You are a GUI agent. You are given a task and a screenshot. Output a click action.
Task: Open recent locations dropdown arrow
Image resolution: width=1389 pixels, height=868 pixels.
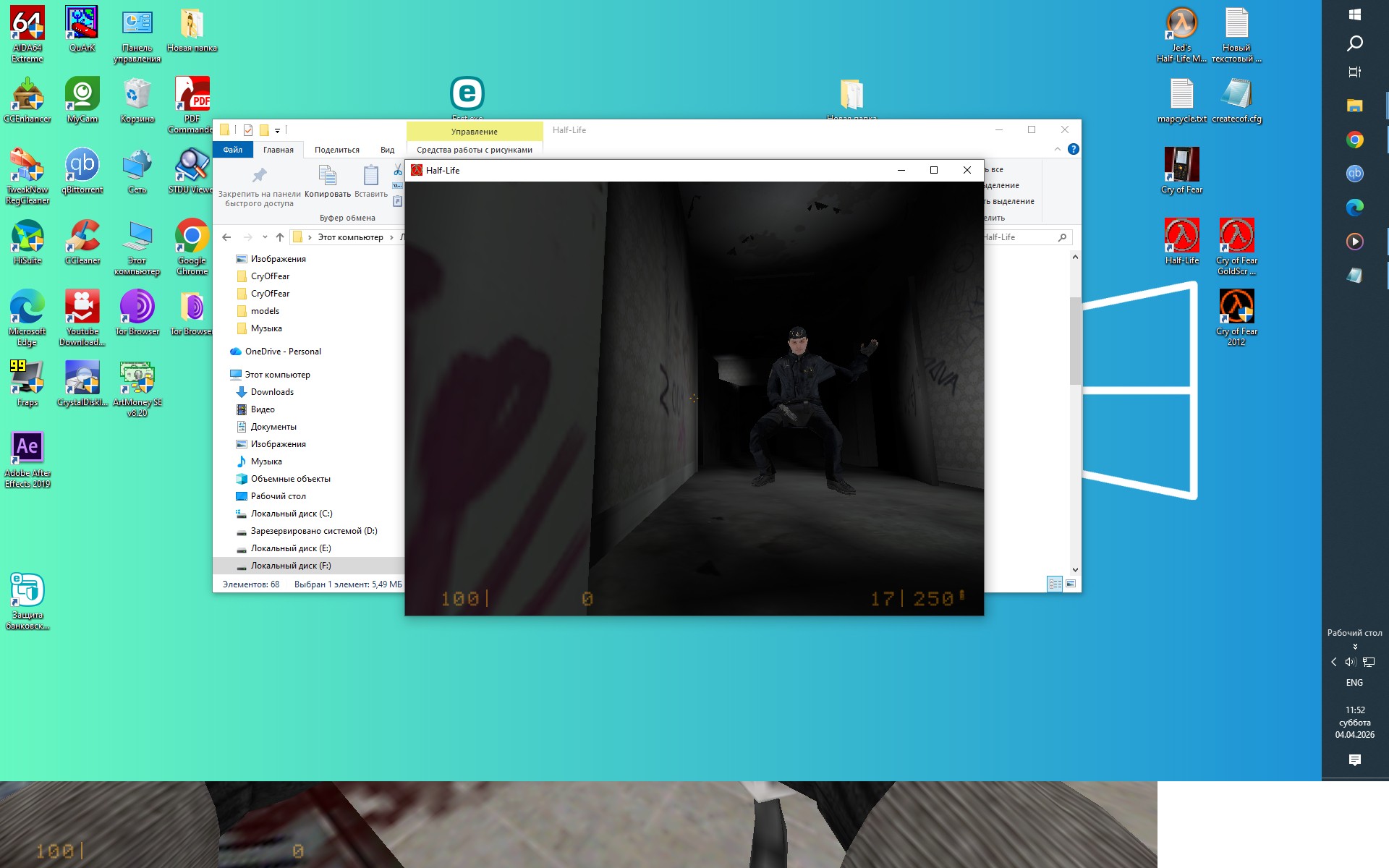265,237
